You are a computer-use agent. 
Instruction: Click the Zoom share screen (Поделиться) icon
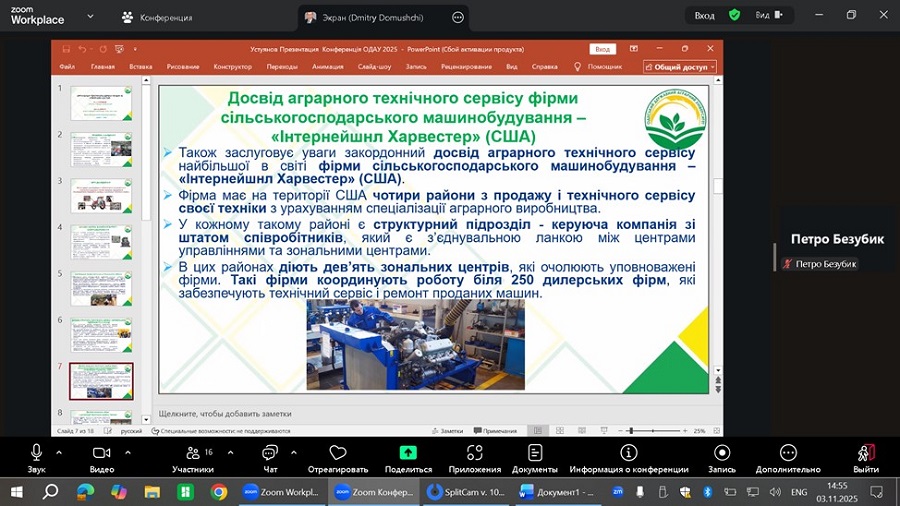click(408, 453)
